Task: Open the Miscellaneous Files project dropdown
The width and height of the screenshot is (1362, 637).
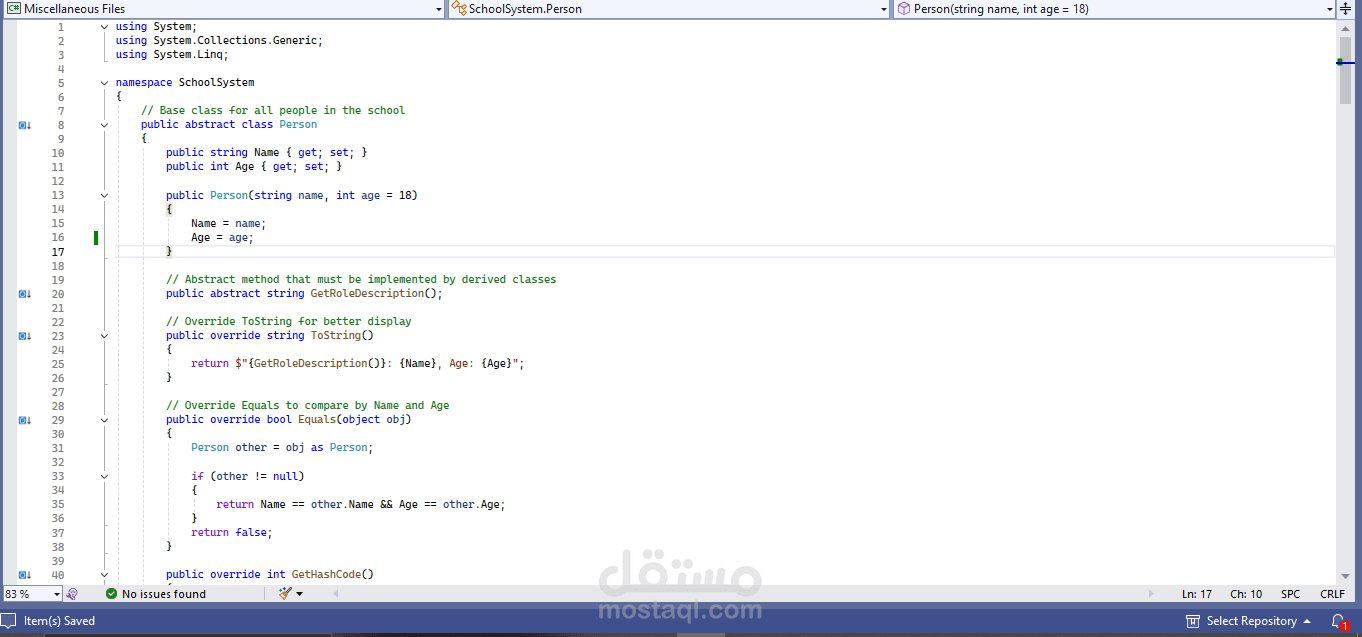Action: (x=223, y=9)
